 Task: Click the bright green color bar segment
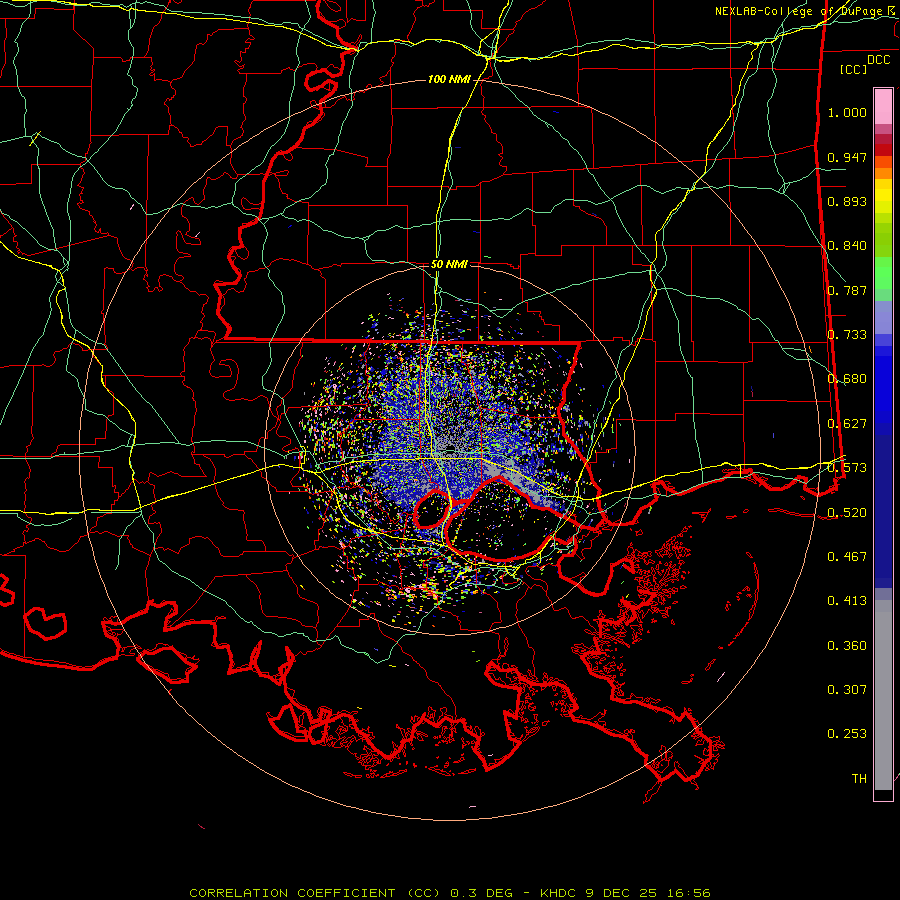[883, 273]
